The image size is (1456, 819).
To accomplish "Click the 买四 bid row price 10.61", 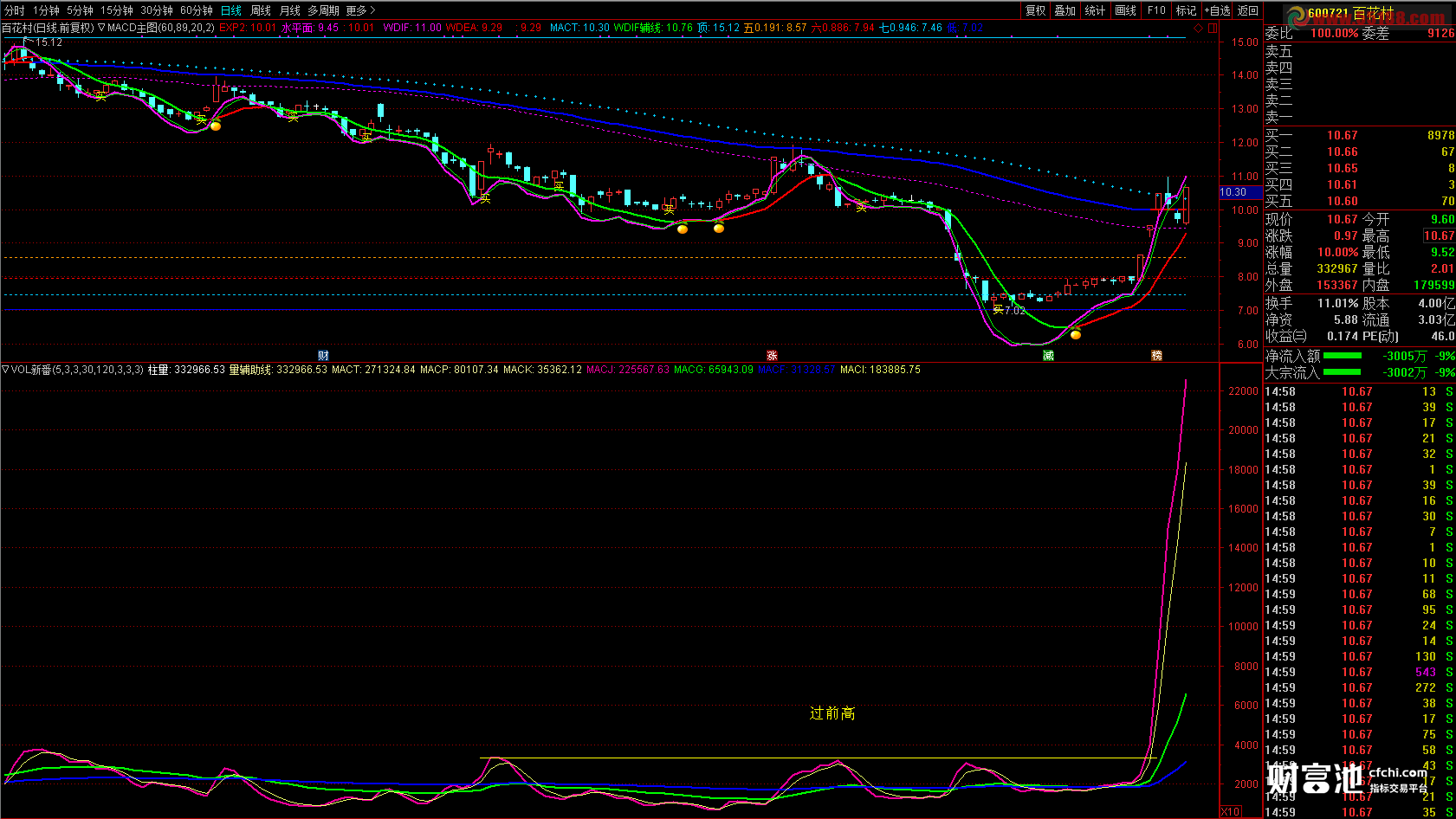I will click(x=1343, y=184).
